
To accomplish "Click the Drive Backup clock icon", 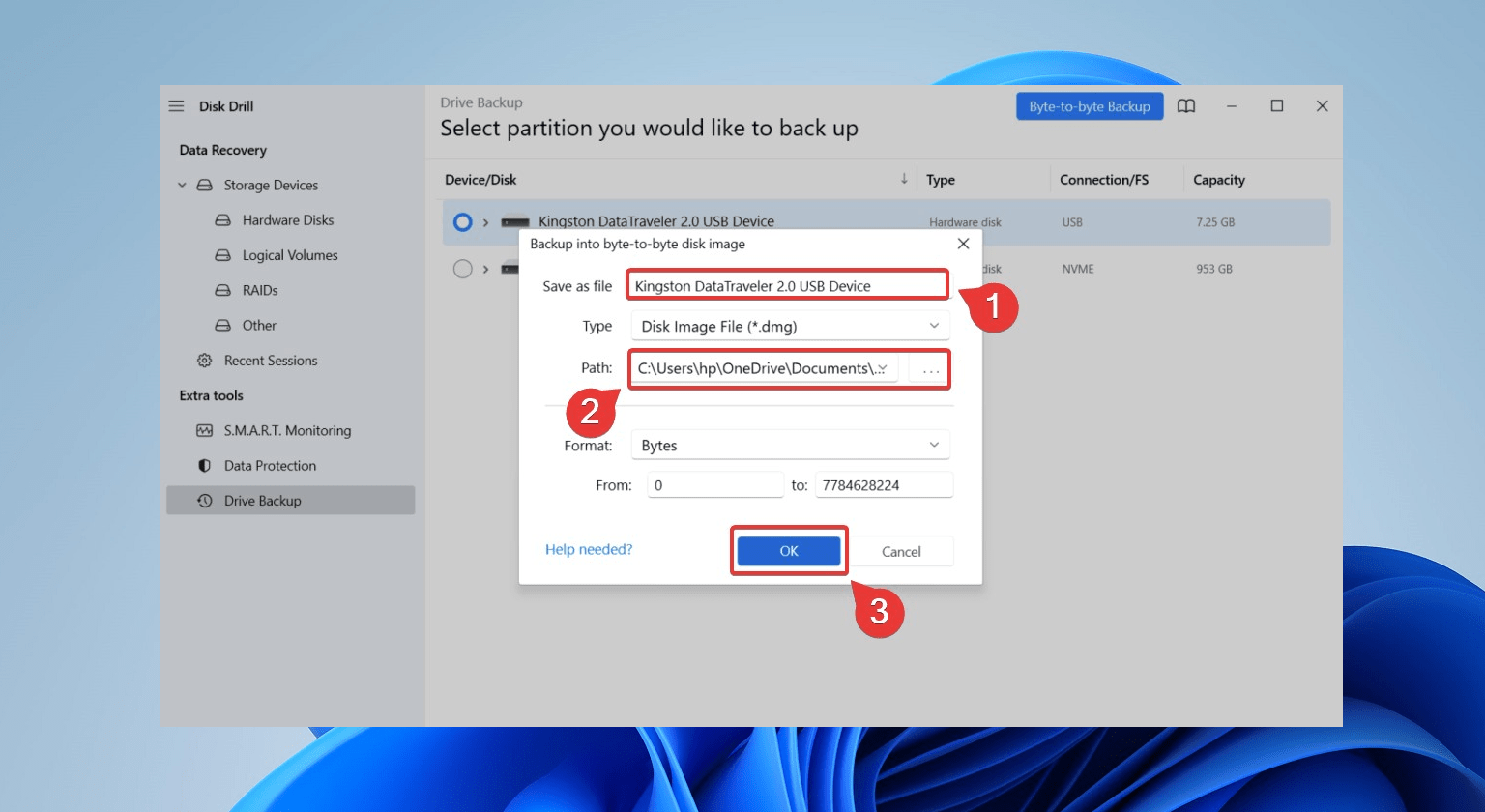I will tap(204, 501).
